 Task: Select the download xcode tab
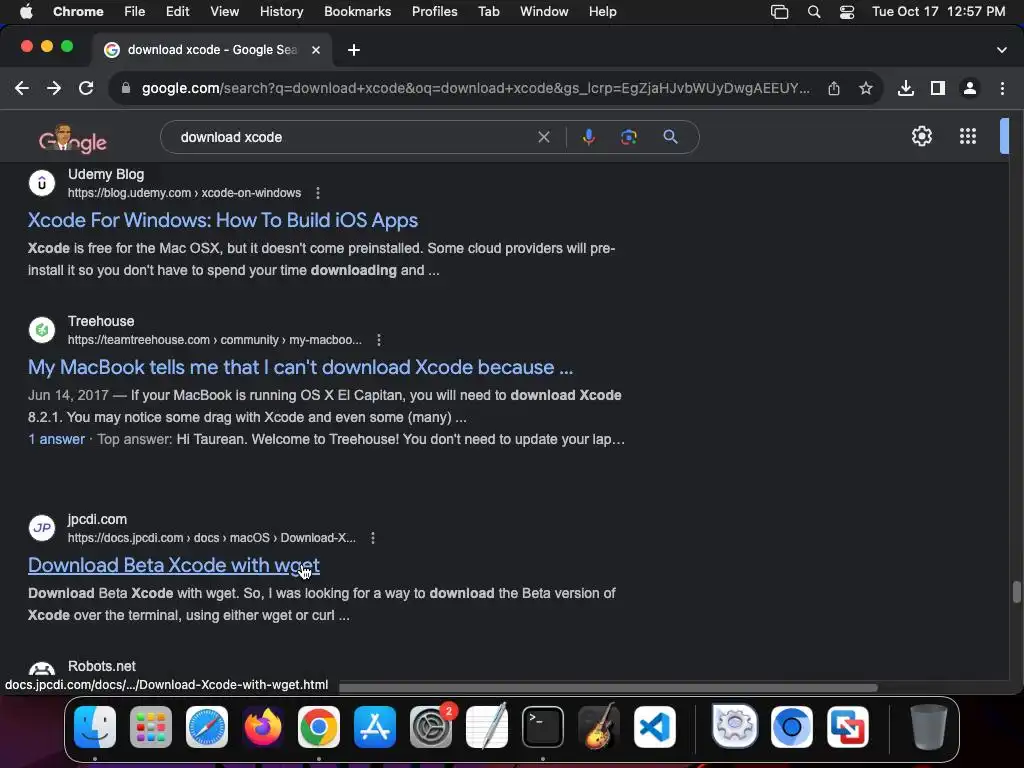click(210, 50)
